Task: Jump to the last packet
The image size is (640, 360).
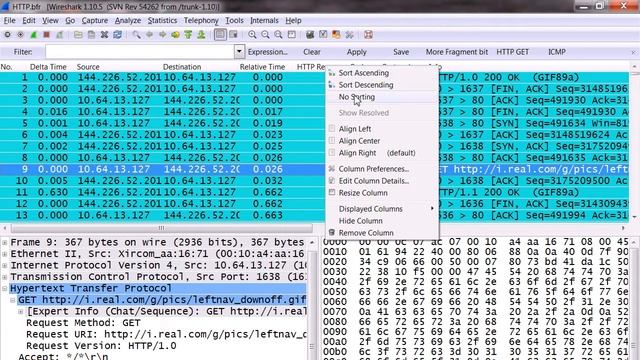Action: (x=201, y=35)
